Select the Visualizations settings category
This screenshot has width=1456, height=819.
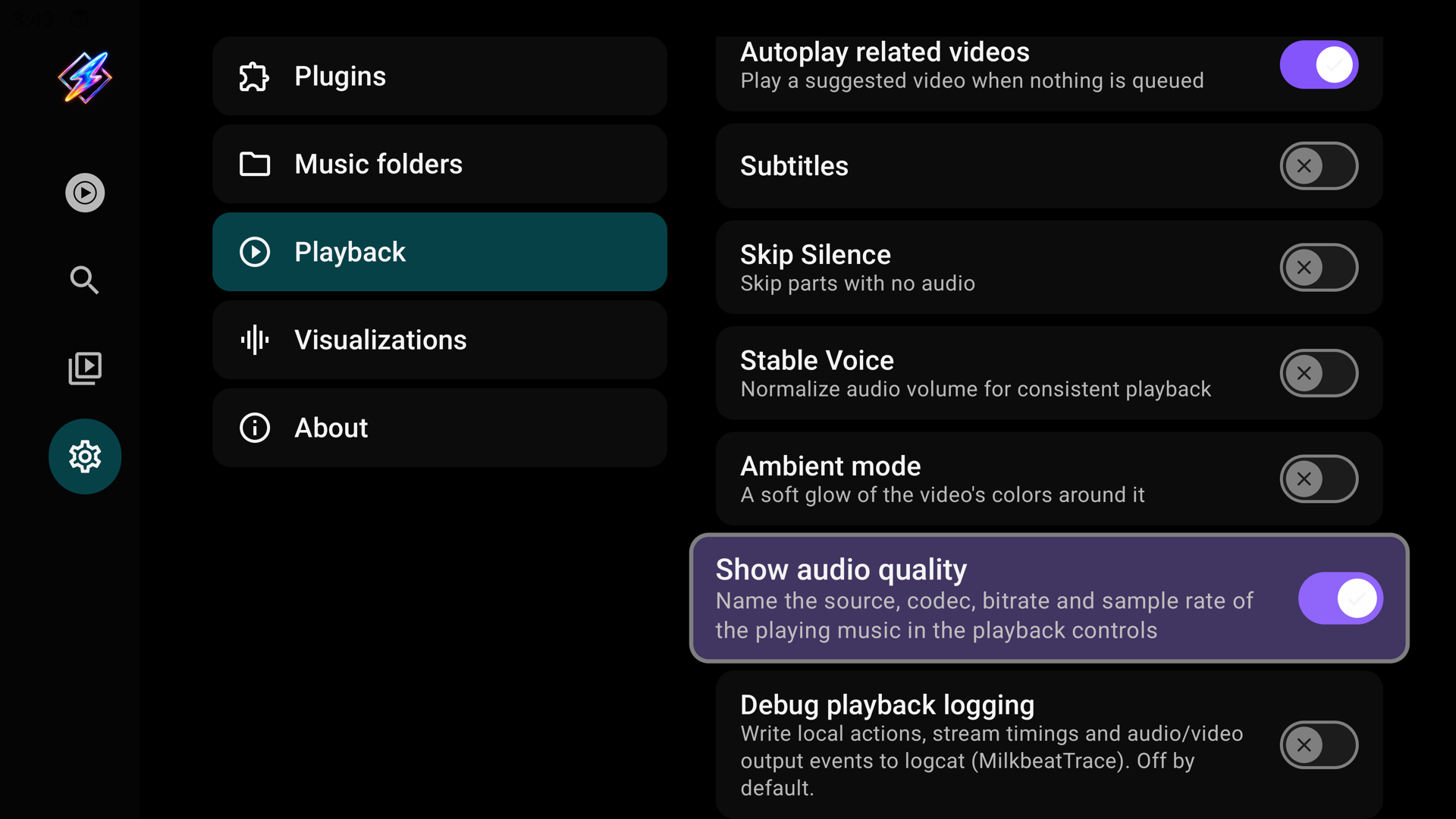(440, 340)
